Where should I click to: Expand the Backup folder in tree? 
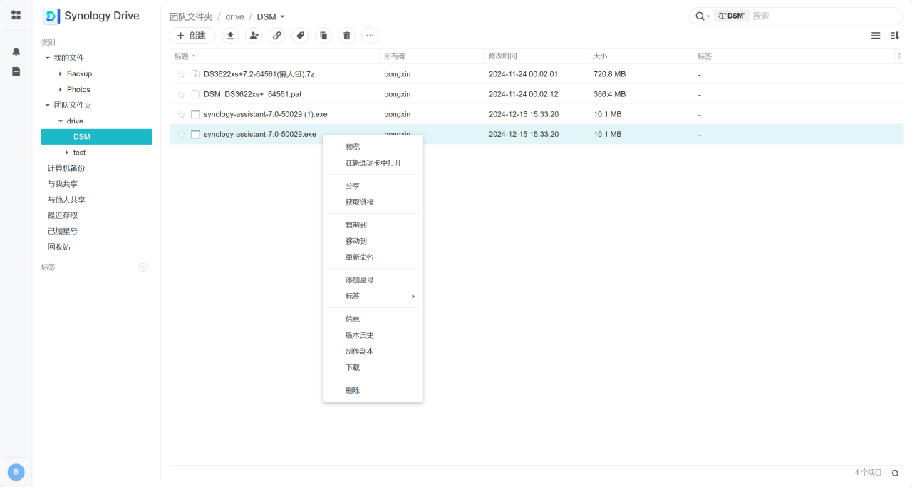pyautogui.click(x=60, y=74)
